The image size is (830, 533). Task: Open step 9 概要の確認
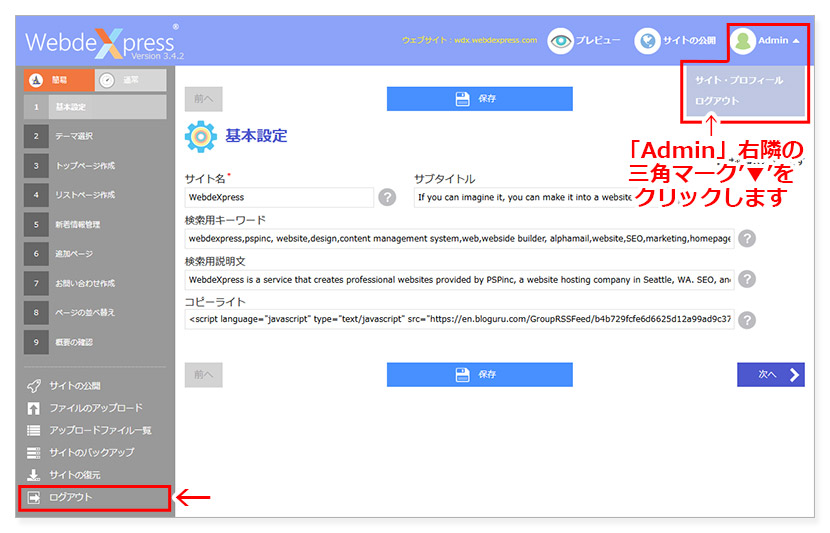click(x=95, y=342)
